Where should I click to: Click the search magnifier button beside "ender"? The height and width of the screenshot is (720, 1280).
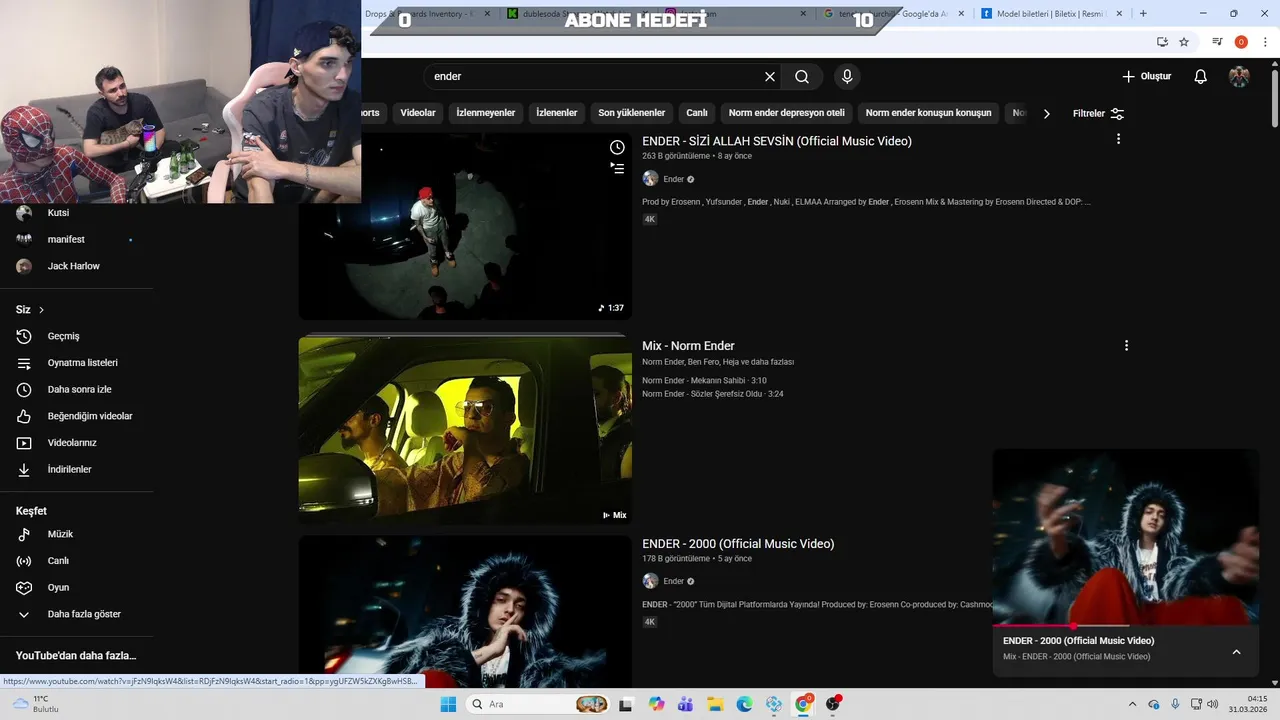click(x=802, y=76)
